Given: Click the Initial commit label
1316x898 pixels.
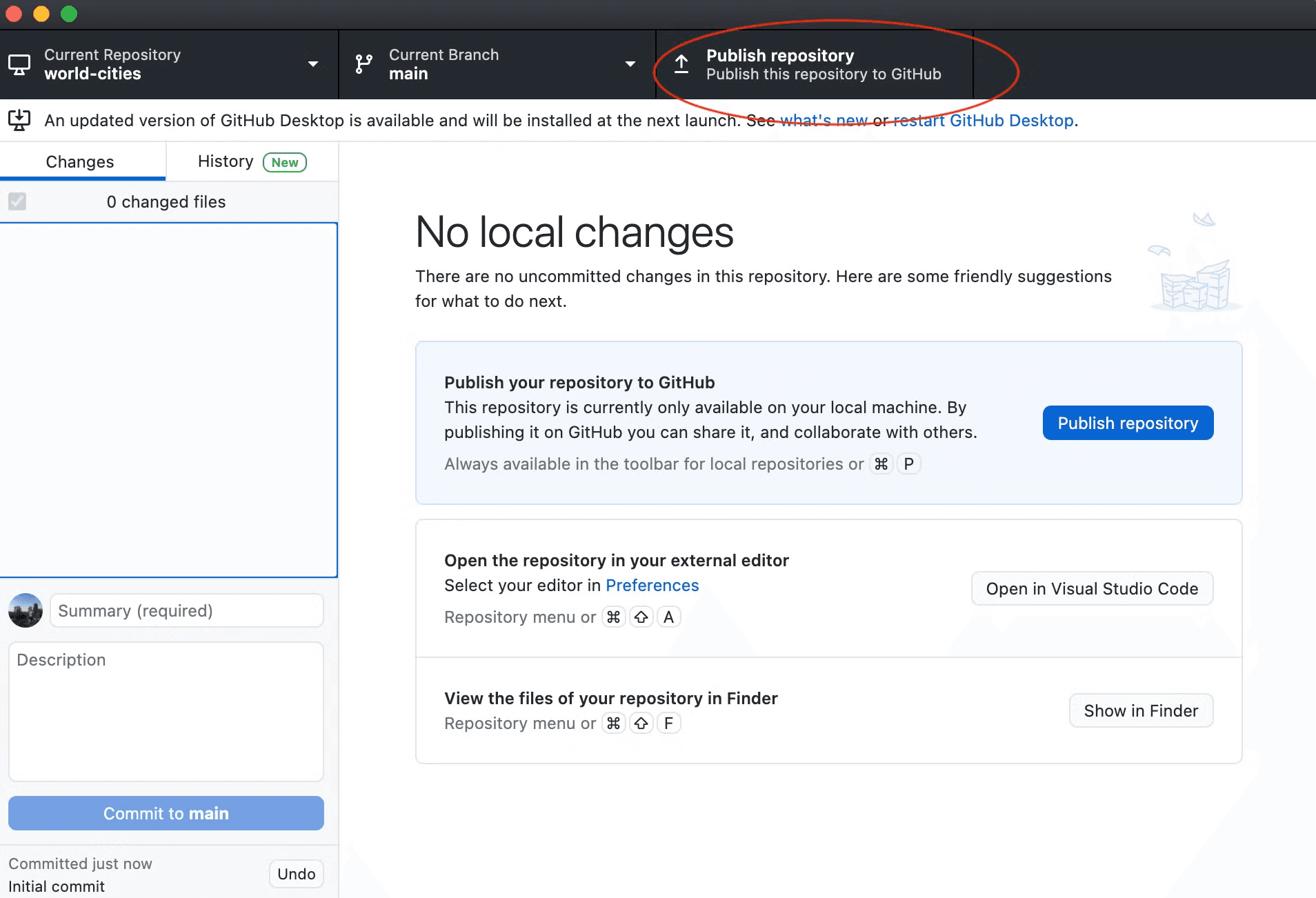Looking at the screenshot, I should tap(57, 886).
